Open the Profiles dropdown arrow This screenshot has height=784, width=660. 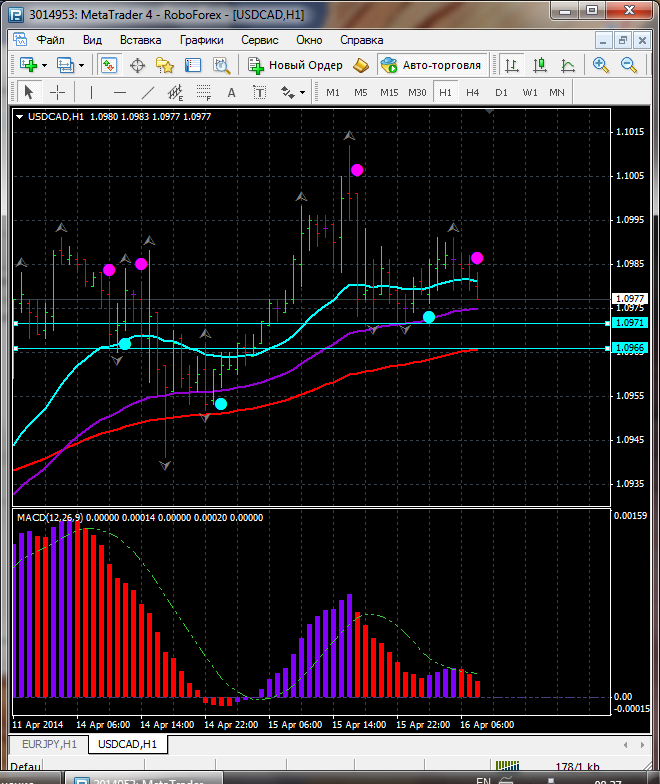pyautogui.click(x=81, y=65)
